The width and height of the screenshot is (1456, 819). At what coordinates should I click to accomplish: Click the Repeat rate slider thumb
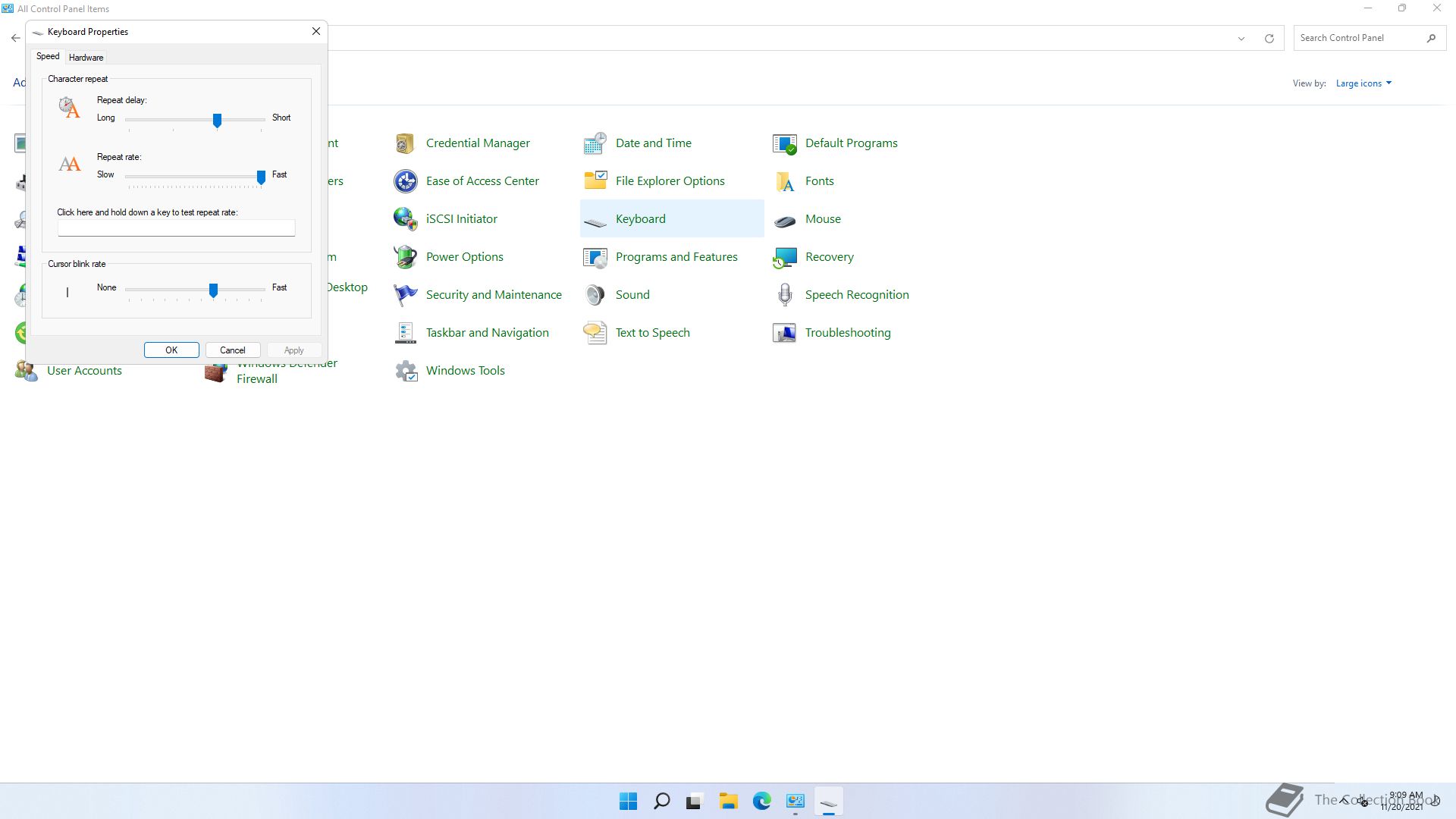tap(261, 177)
